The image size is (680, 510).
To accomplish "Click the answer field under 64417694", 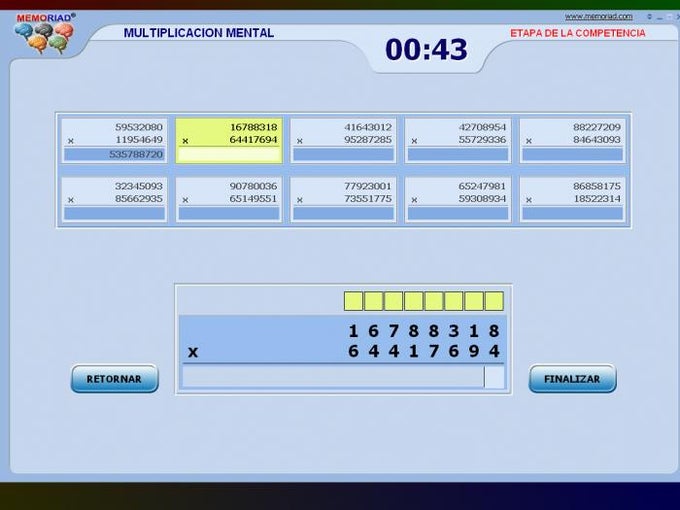I will pos(229,155).
